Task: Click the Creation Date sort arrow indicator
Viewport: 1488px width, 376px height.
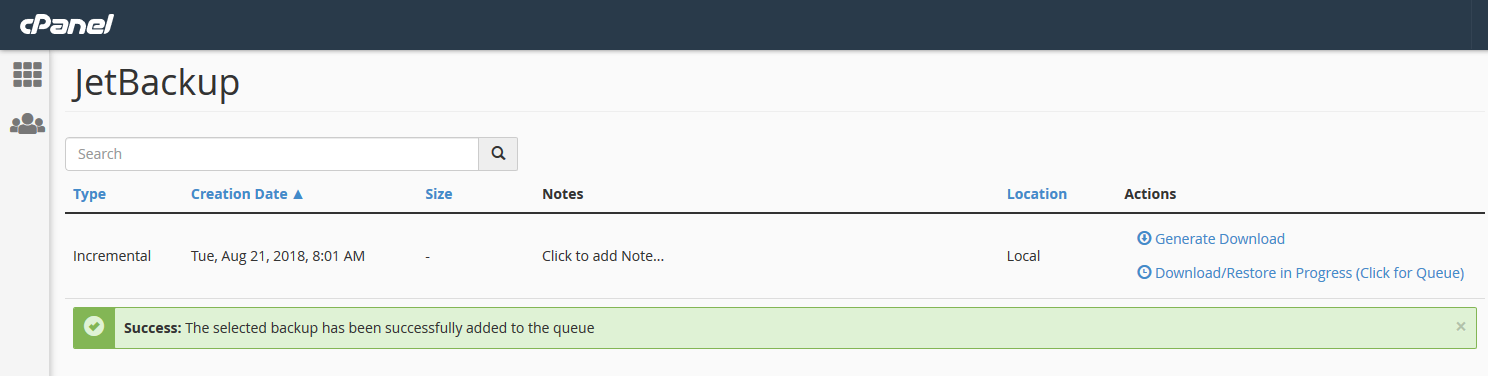Action: click(x=298, y=194)
